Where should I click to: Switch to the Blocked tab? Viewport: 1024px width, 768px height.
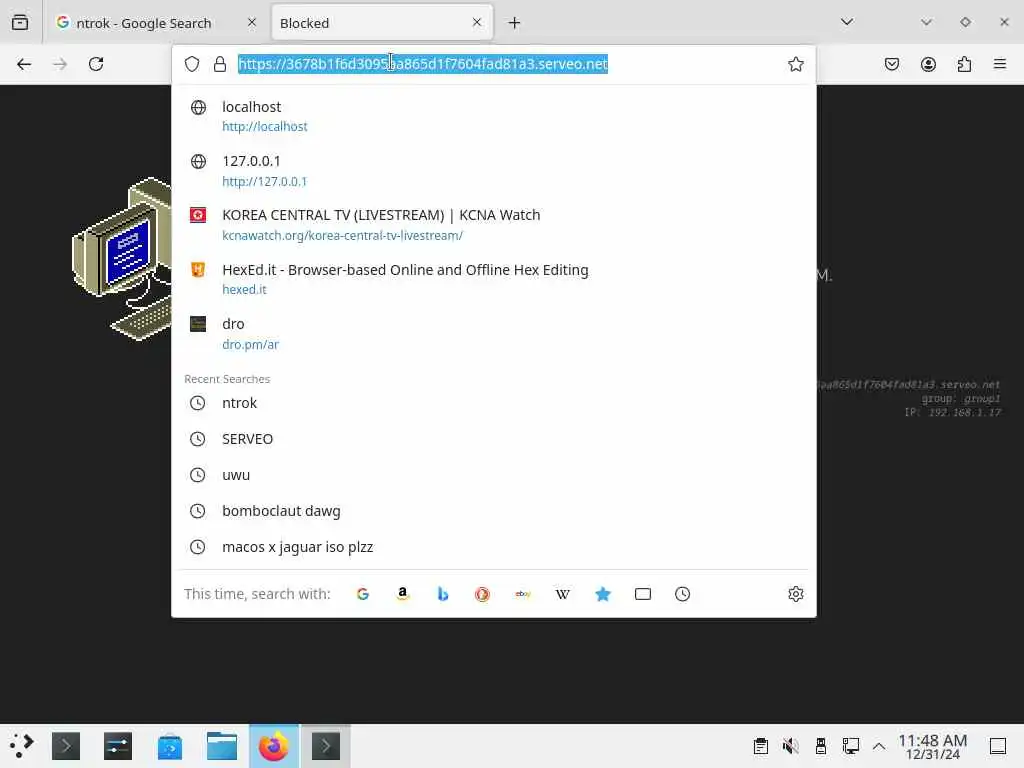(382, 23)
